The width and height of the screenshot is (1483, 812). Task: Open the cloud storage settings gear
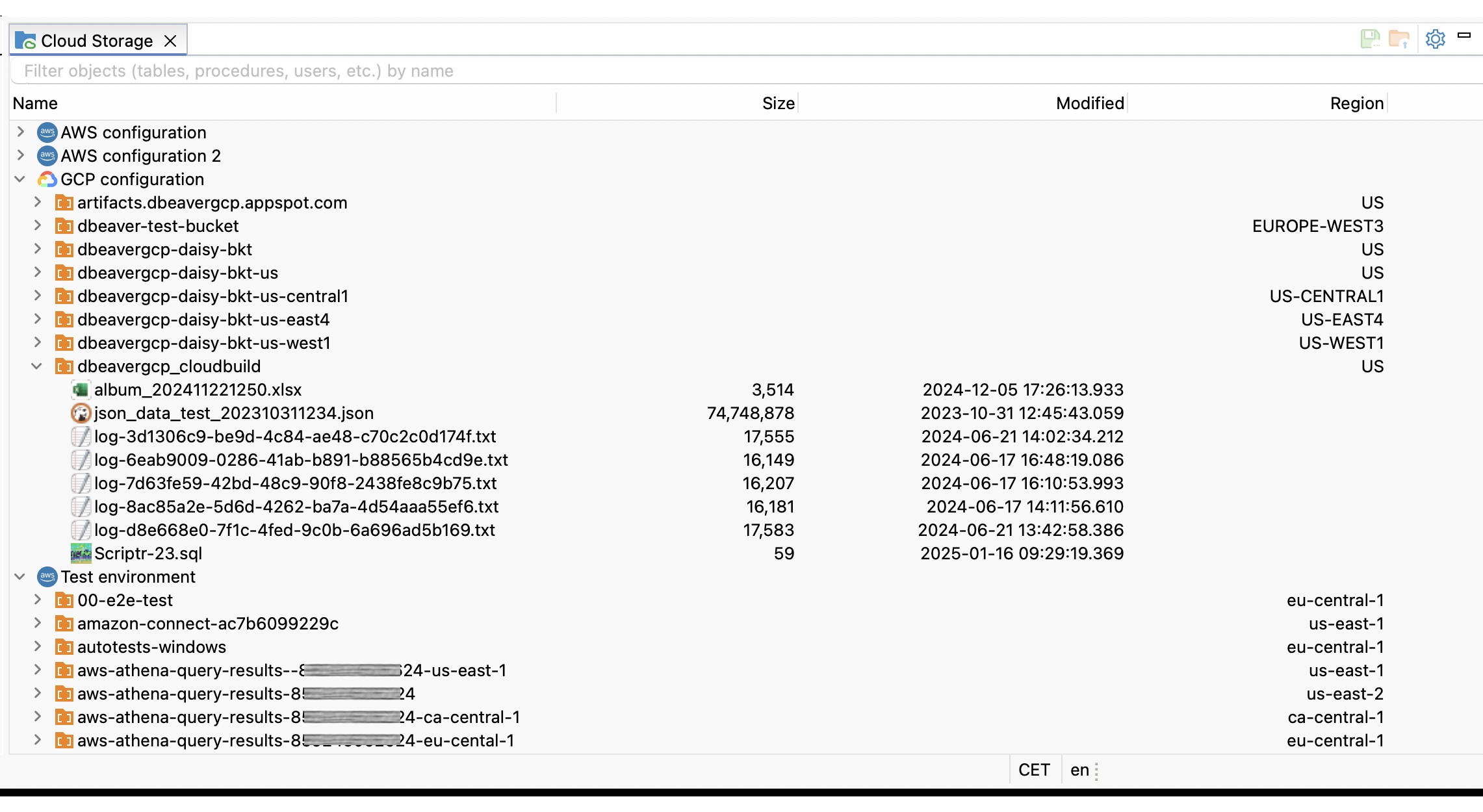tap(1435, 40)
